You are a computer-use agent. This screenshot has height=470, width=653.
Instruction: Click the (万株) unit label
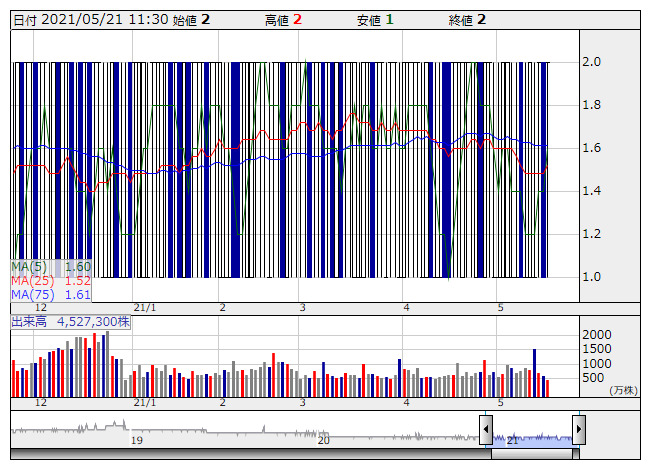(620, 390)
